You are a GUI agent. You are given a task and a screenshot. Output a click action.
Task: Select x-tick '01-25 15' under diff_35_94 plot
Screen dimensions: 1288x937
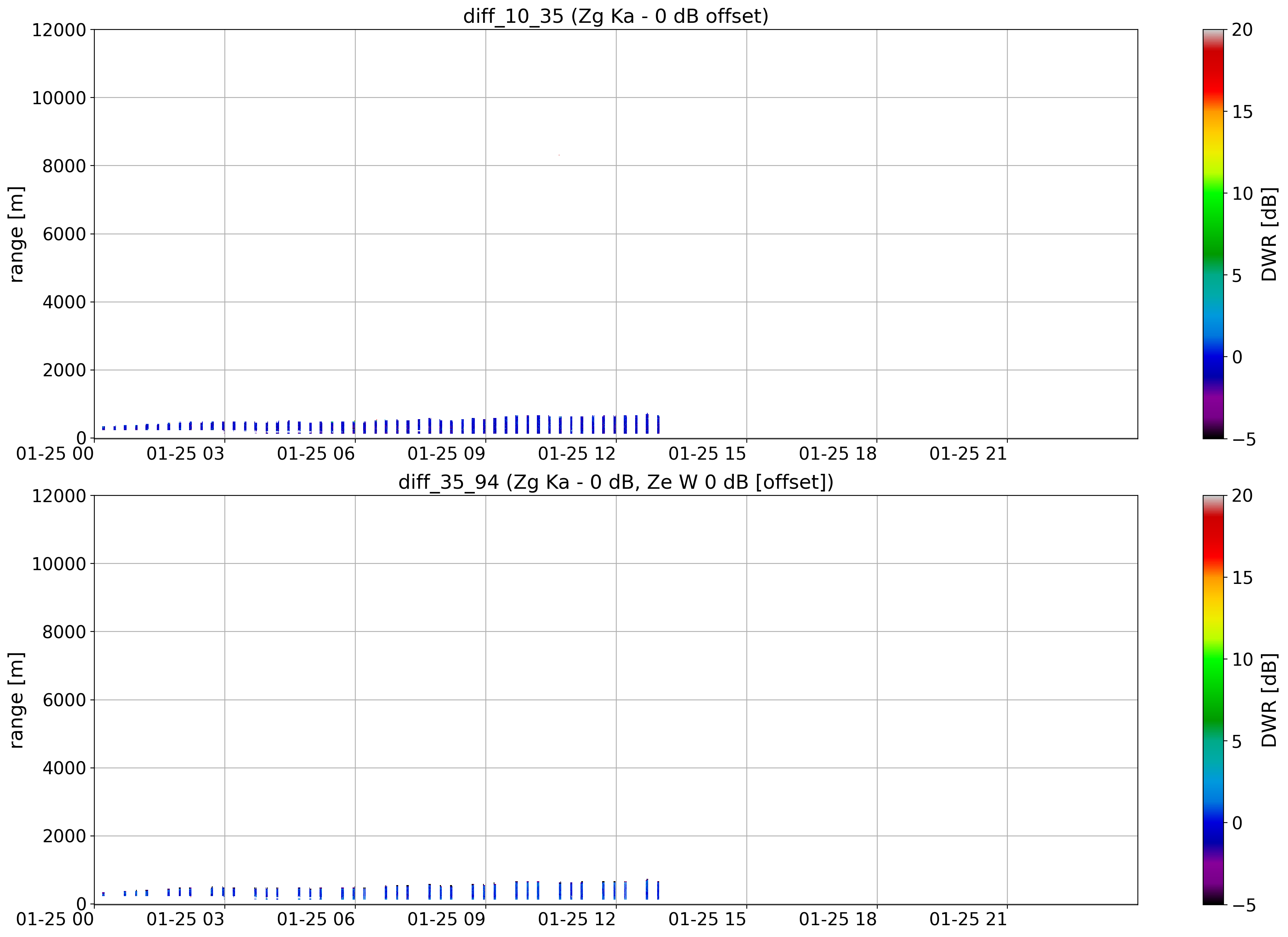click(707, 919)
